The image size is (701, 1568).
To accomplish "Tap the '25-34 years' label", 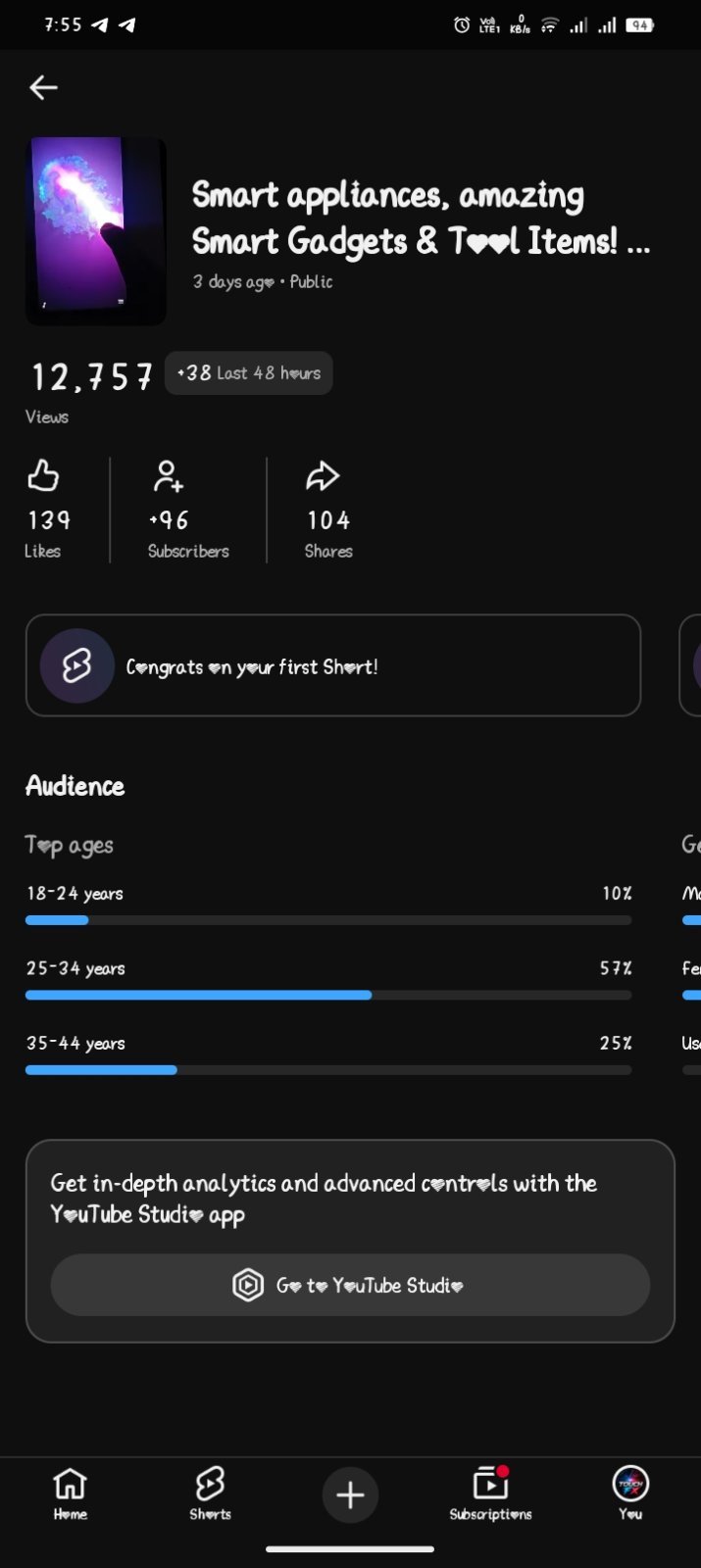I will (75, 968).
